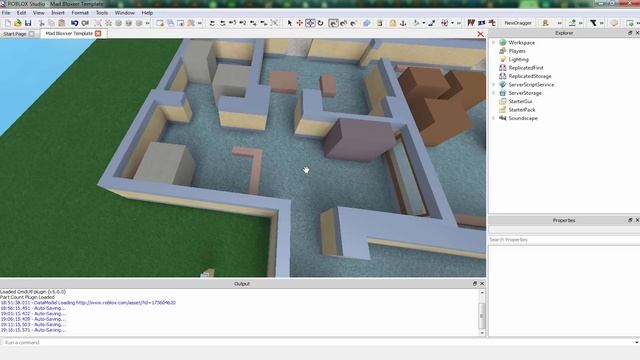
Task: Open the command bar history dropdown
Action: [x=637, y=342]
